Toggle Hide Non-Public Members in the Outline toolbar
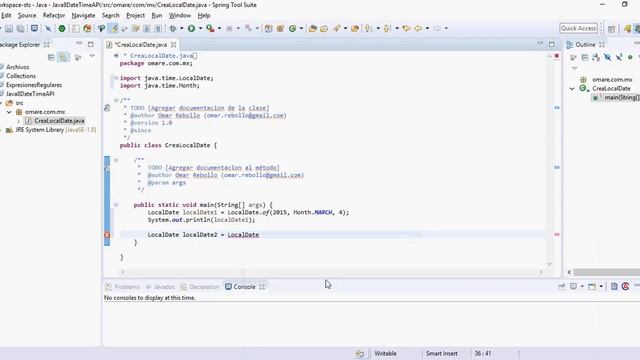Image resolution: width=640 pixels, height=360 pixels. [630, 58]
